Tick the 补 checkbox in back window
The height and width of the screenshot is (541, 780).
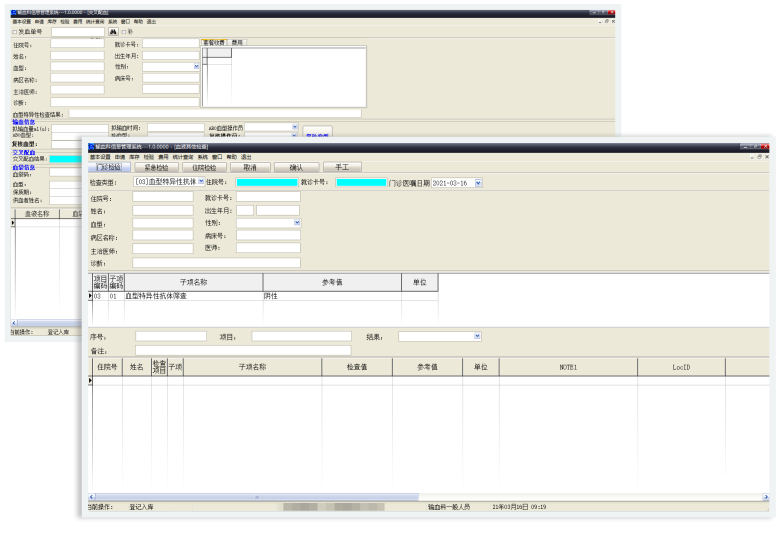click(x=124, y=32)
